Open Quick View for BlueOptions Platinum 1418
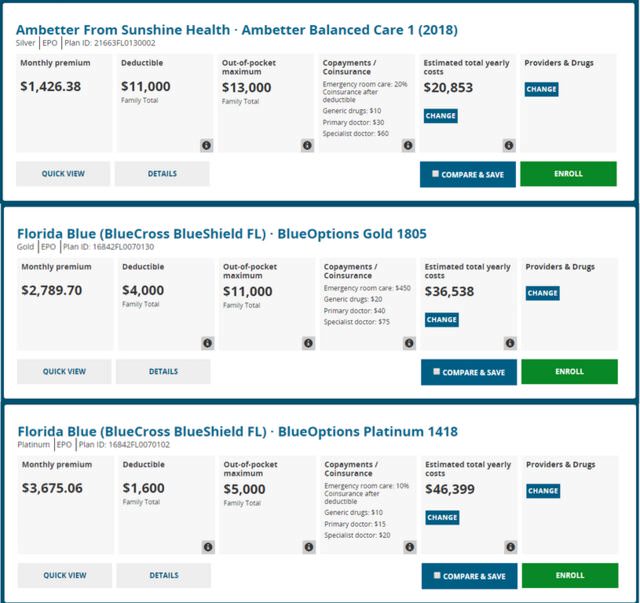This screenshot has height=603, width=640. (x=64, y=575)
